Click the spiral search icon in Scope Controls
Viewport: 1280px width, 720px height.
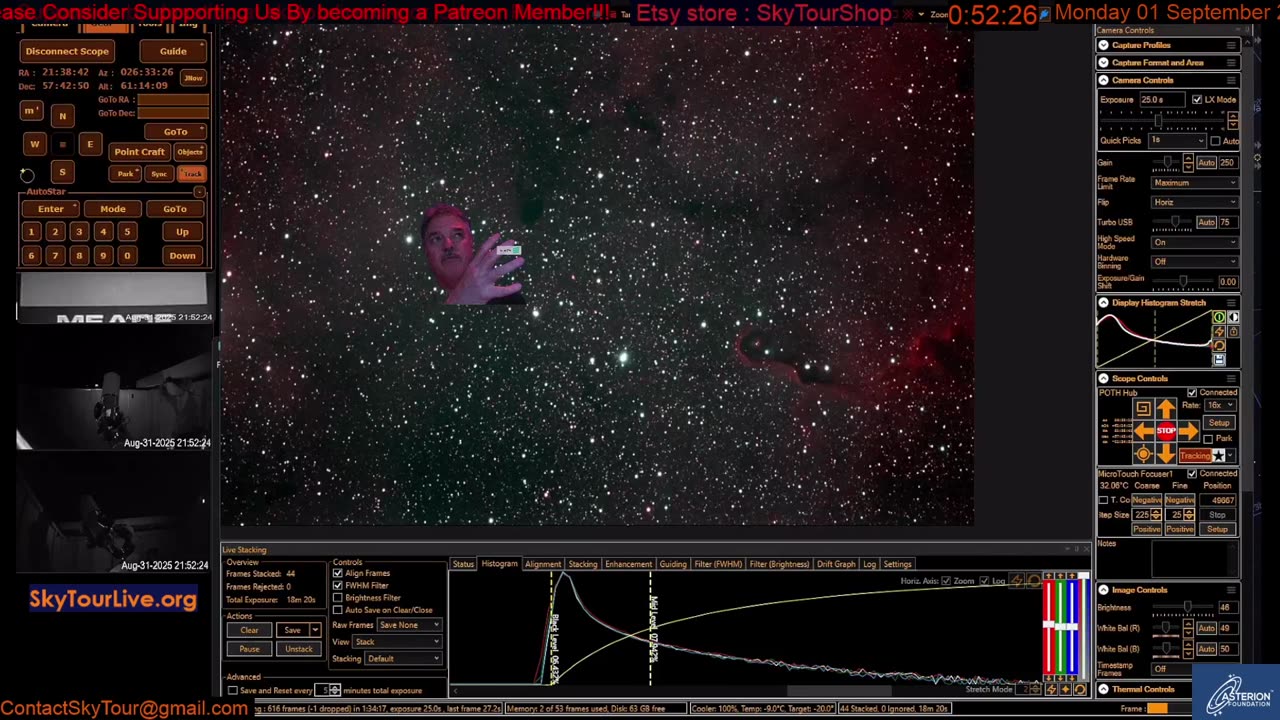click(1144, 409)
